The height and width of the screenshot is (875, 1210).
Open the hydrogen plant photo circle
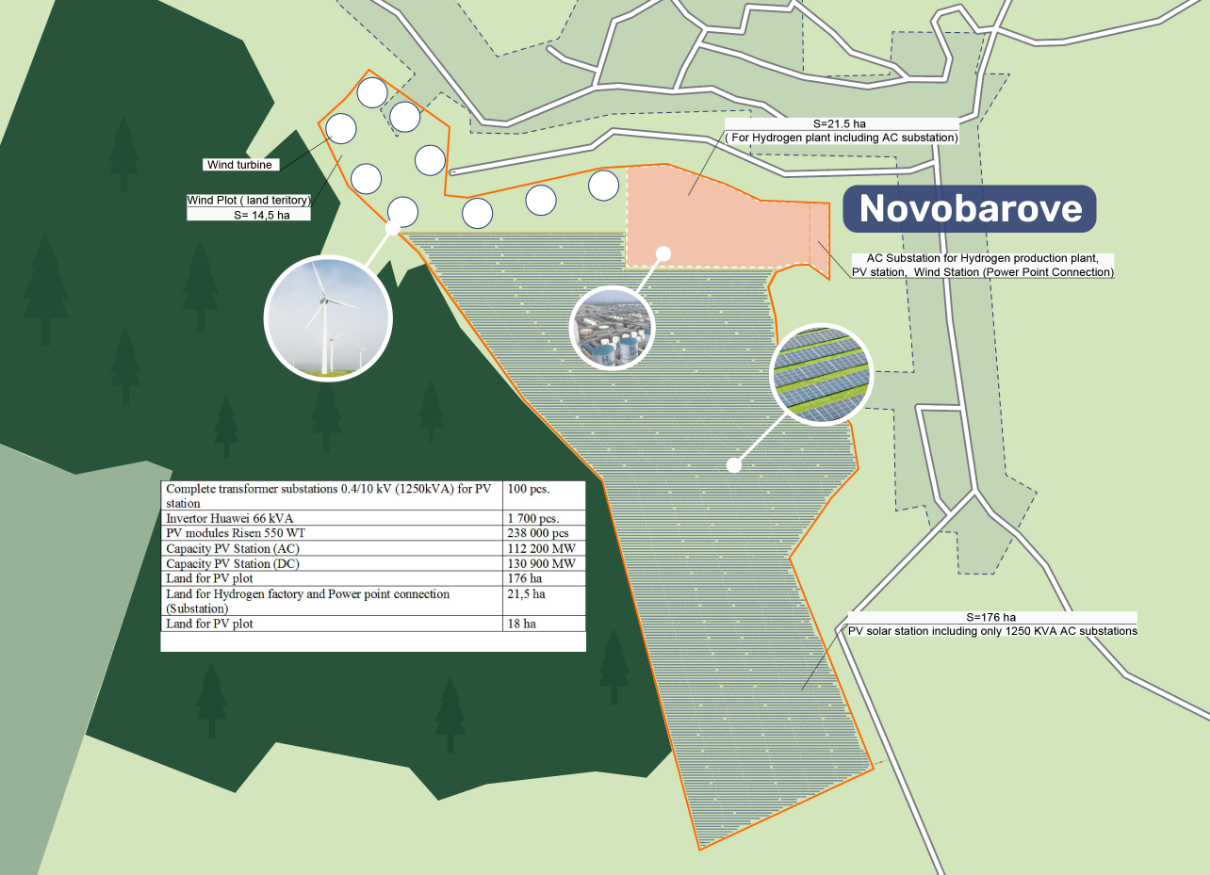(x=612, y=327)
